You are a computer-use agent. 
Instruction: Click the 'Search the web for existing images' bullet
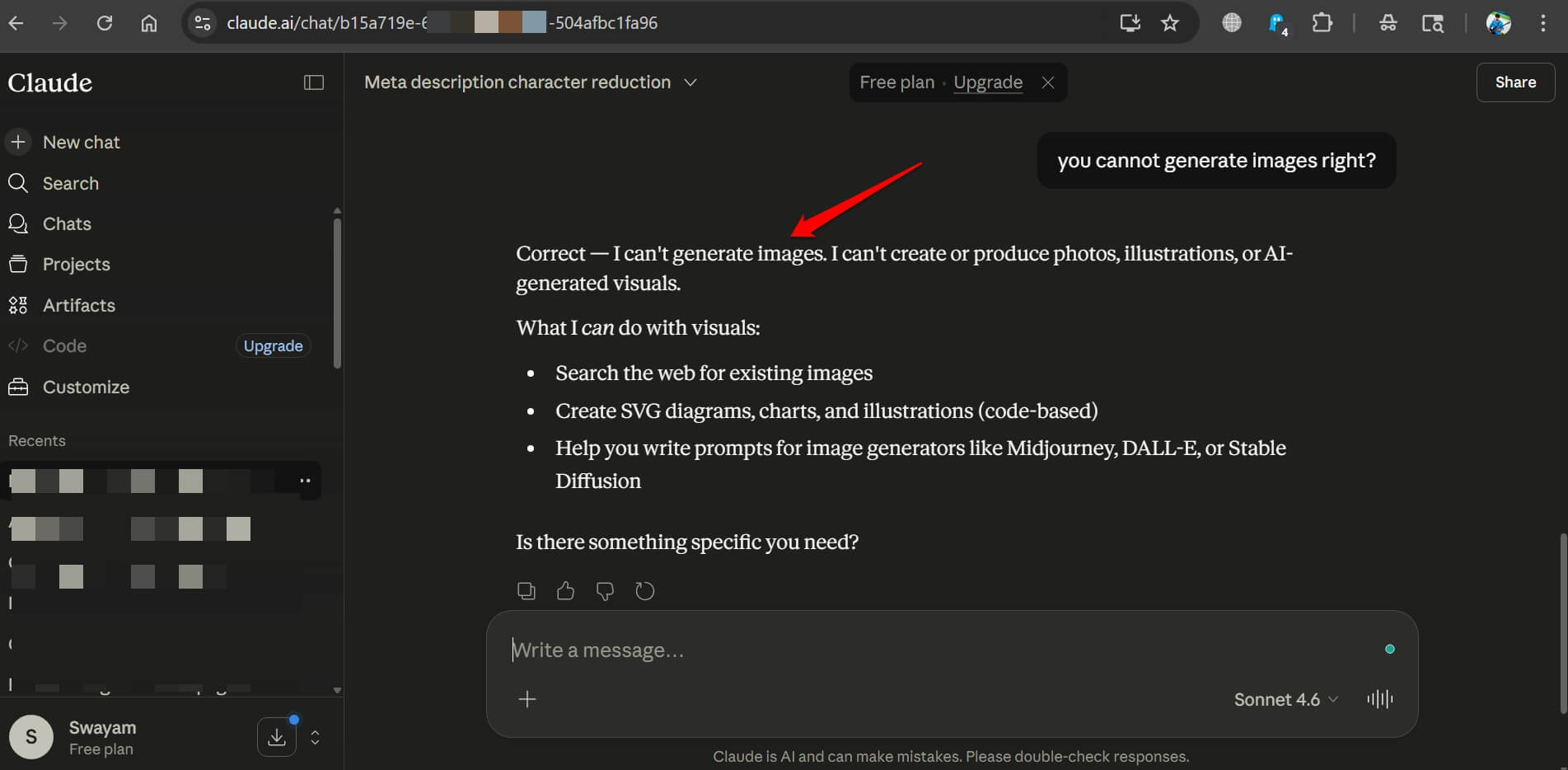click(714, 373)
